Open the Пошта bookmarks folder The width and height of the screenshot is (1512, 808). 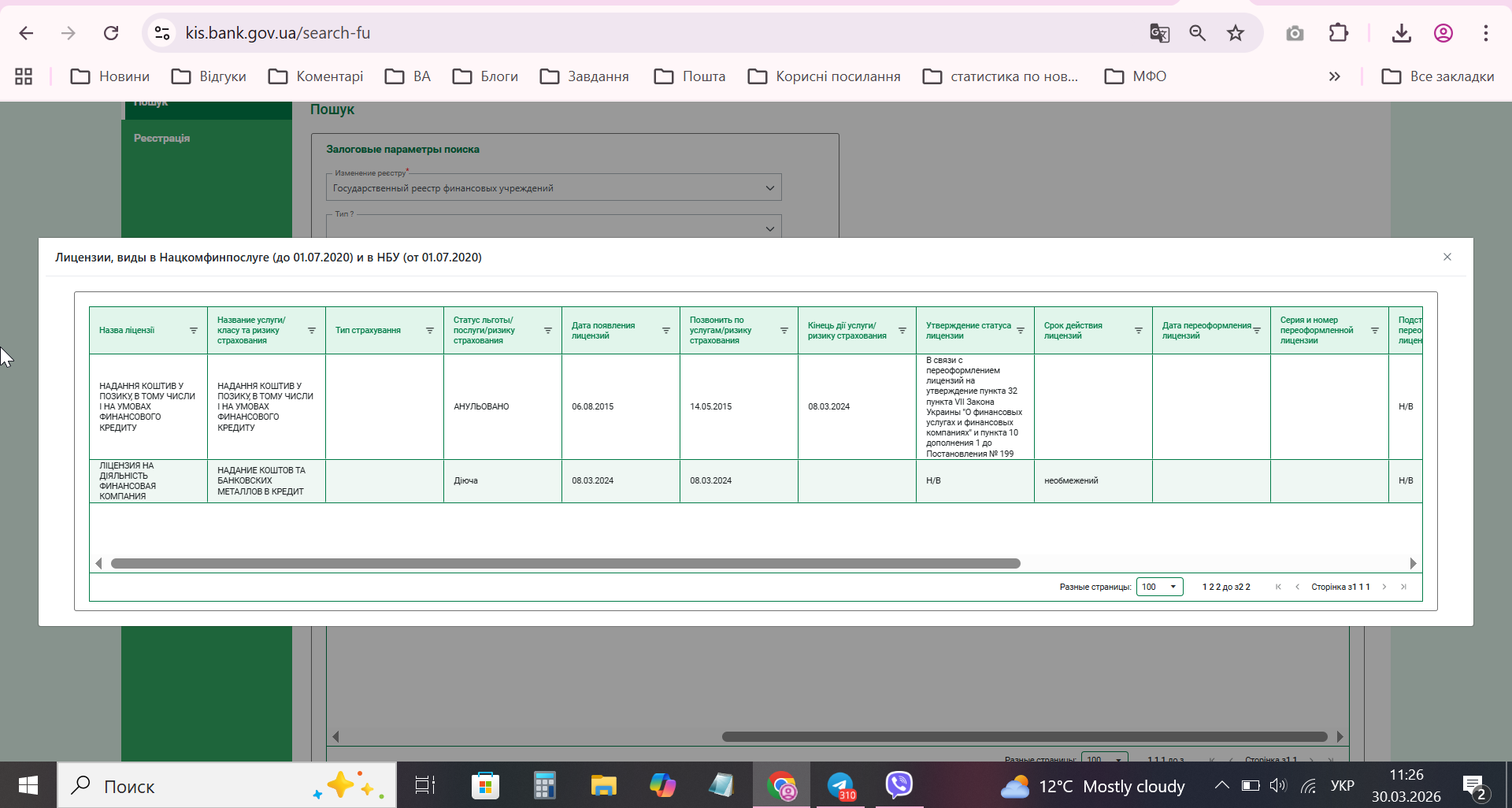[690, 76]
